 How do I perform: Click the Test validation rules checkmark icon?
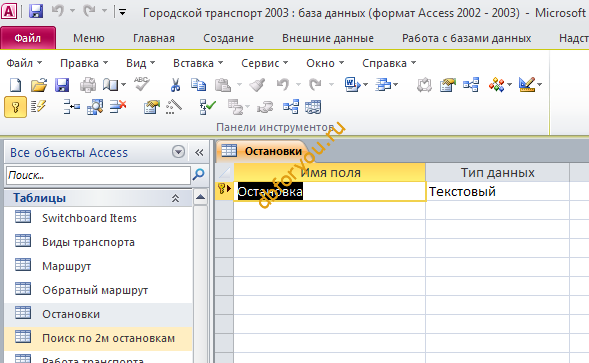tap(207, 107)
